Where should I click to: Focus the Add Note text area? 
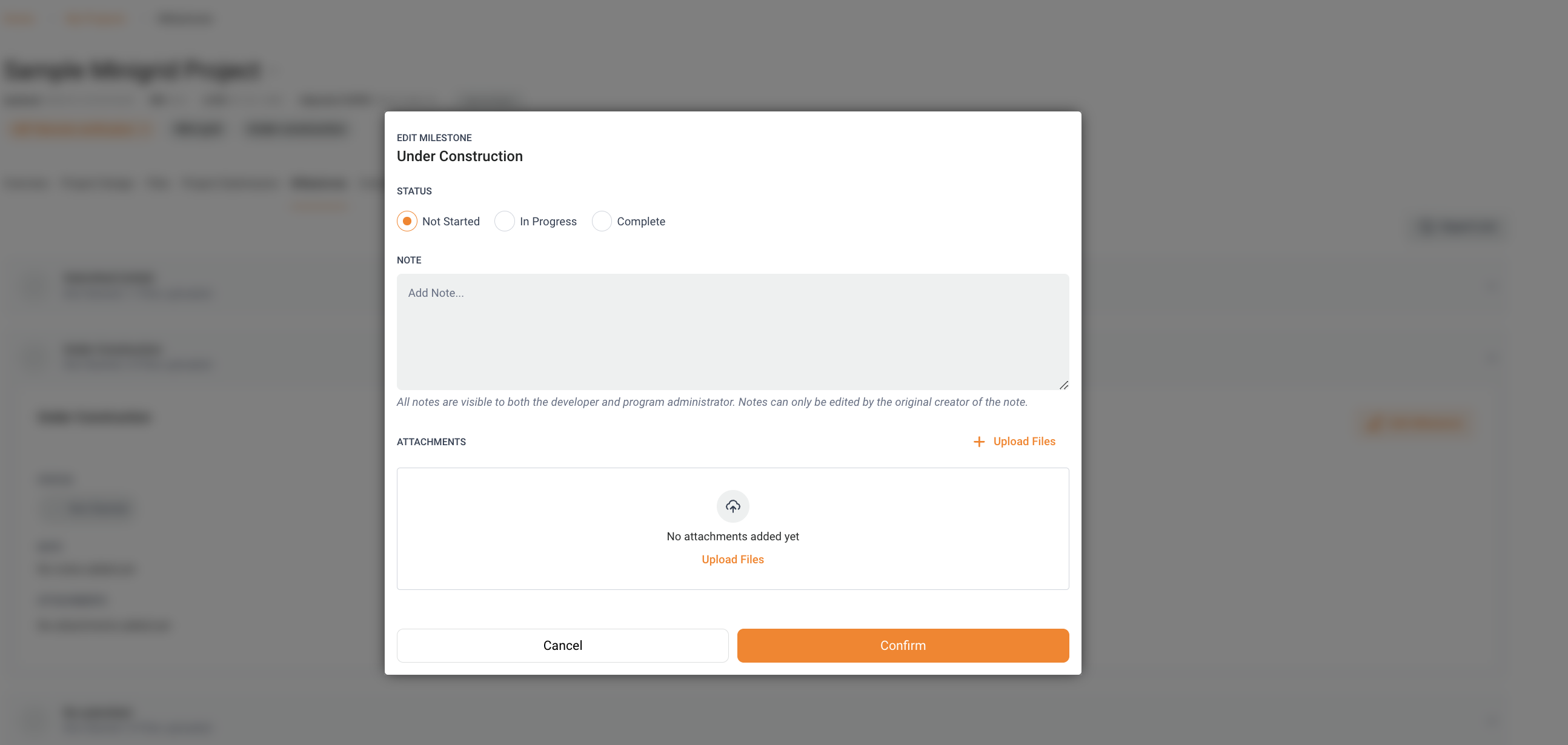point(733,332)
